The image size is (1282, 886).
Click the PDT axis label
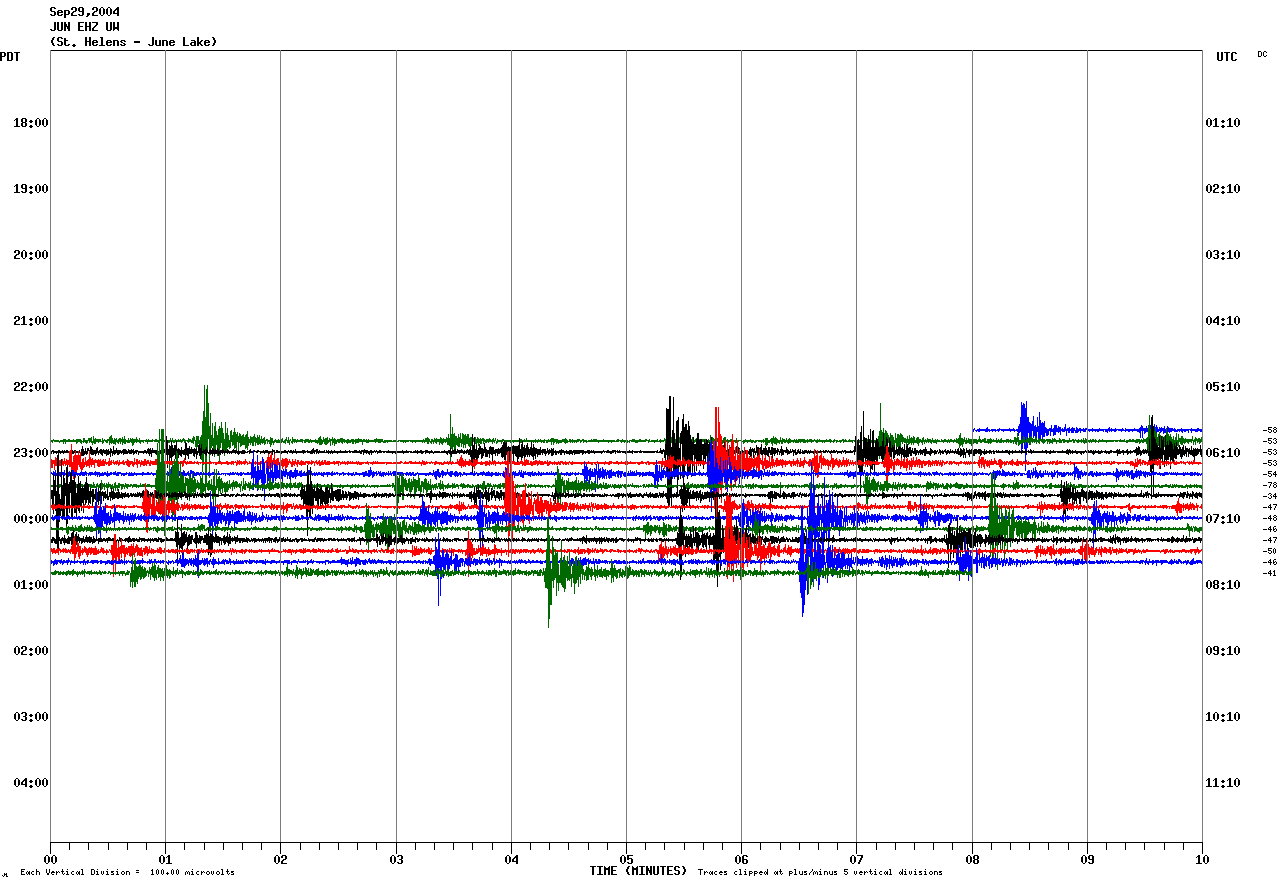point(10,57)
